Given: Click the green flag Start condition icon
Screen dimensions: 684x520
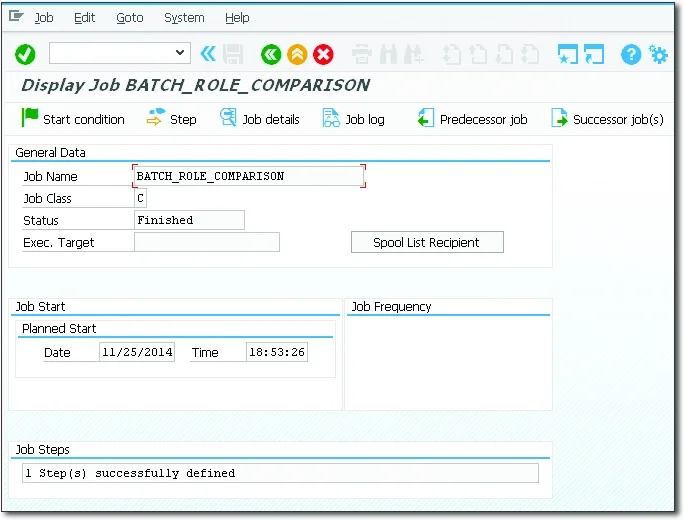Looking at the screenshot, I should coord(30,118).
